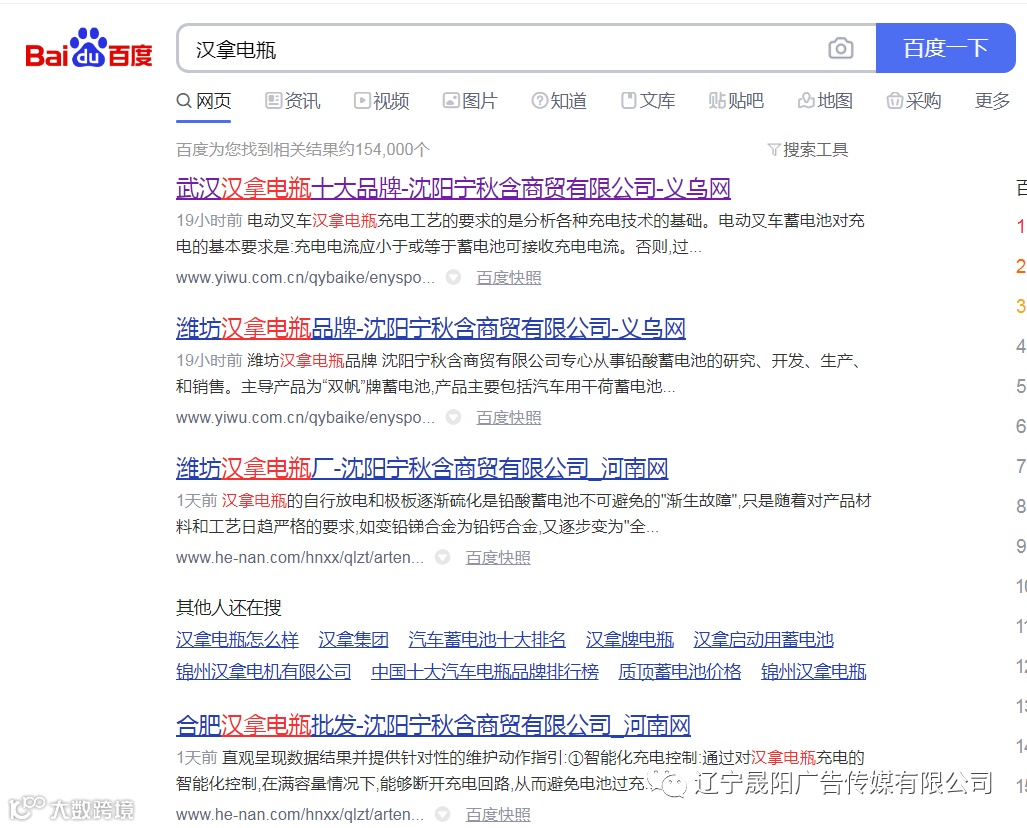Search related query 锦州汉拿电瓶
The image size is (1027, 828).
pyautogui.click(x=813, y=671)
